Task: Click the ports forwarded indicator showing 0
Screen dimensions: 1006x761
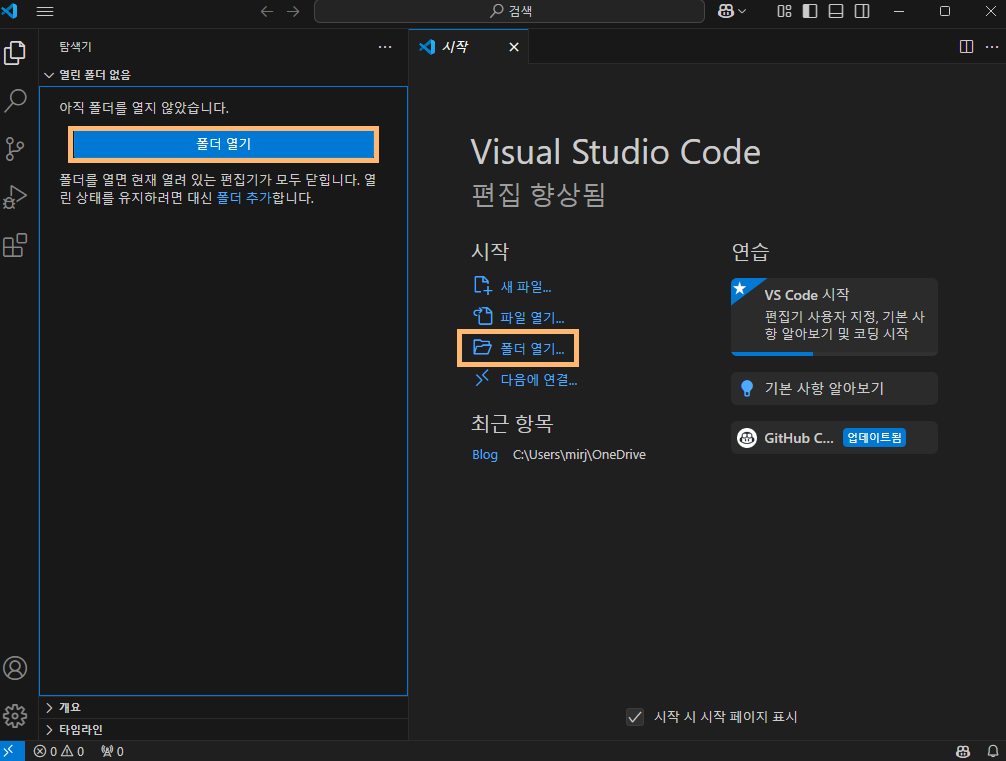Action: coord(112,751)
